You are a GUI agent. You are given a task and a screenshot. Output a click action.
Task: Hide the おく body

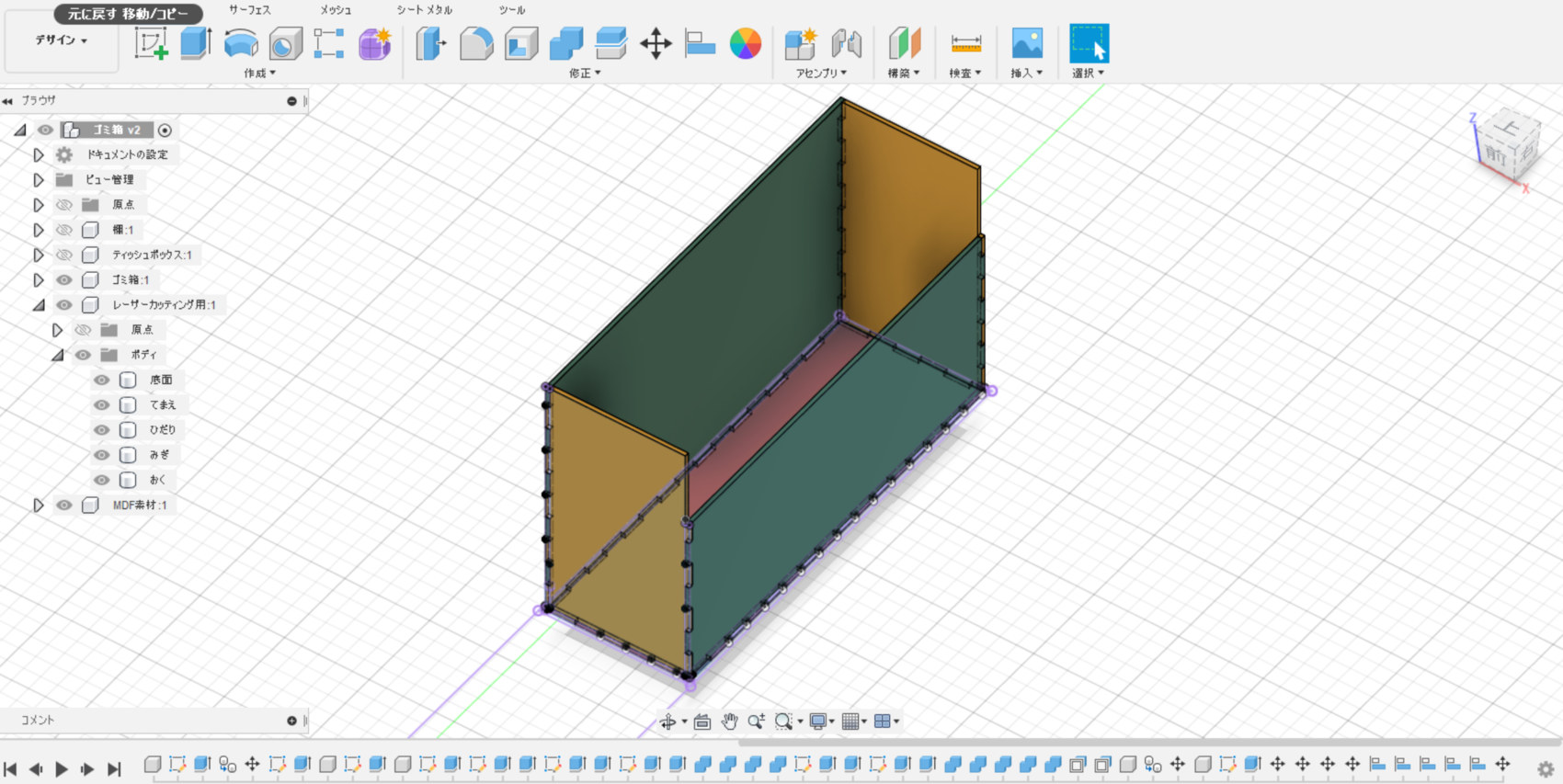[102, 480]
